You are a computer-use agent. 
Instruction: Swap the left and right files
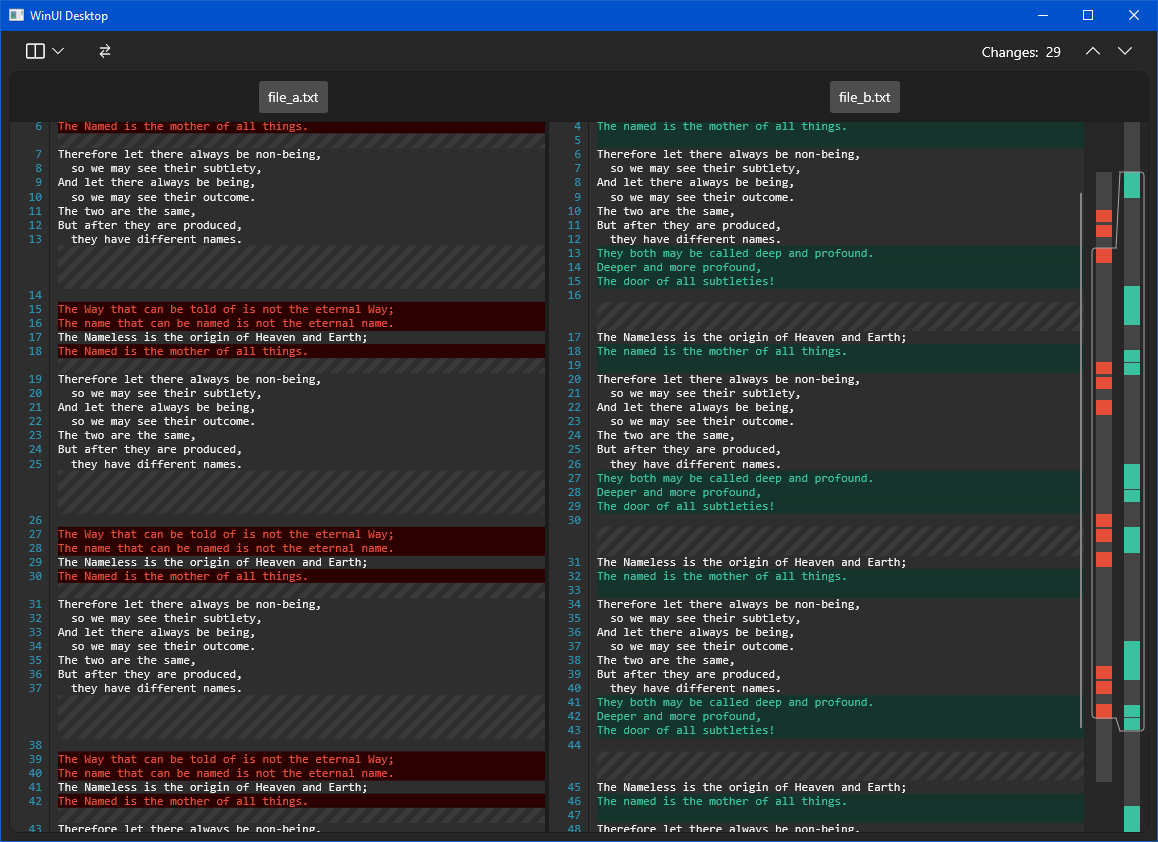pos(105,51)
